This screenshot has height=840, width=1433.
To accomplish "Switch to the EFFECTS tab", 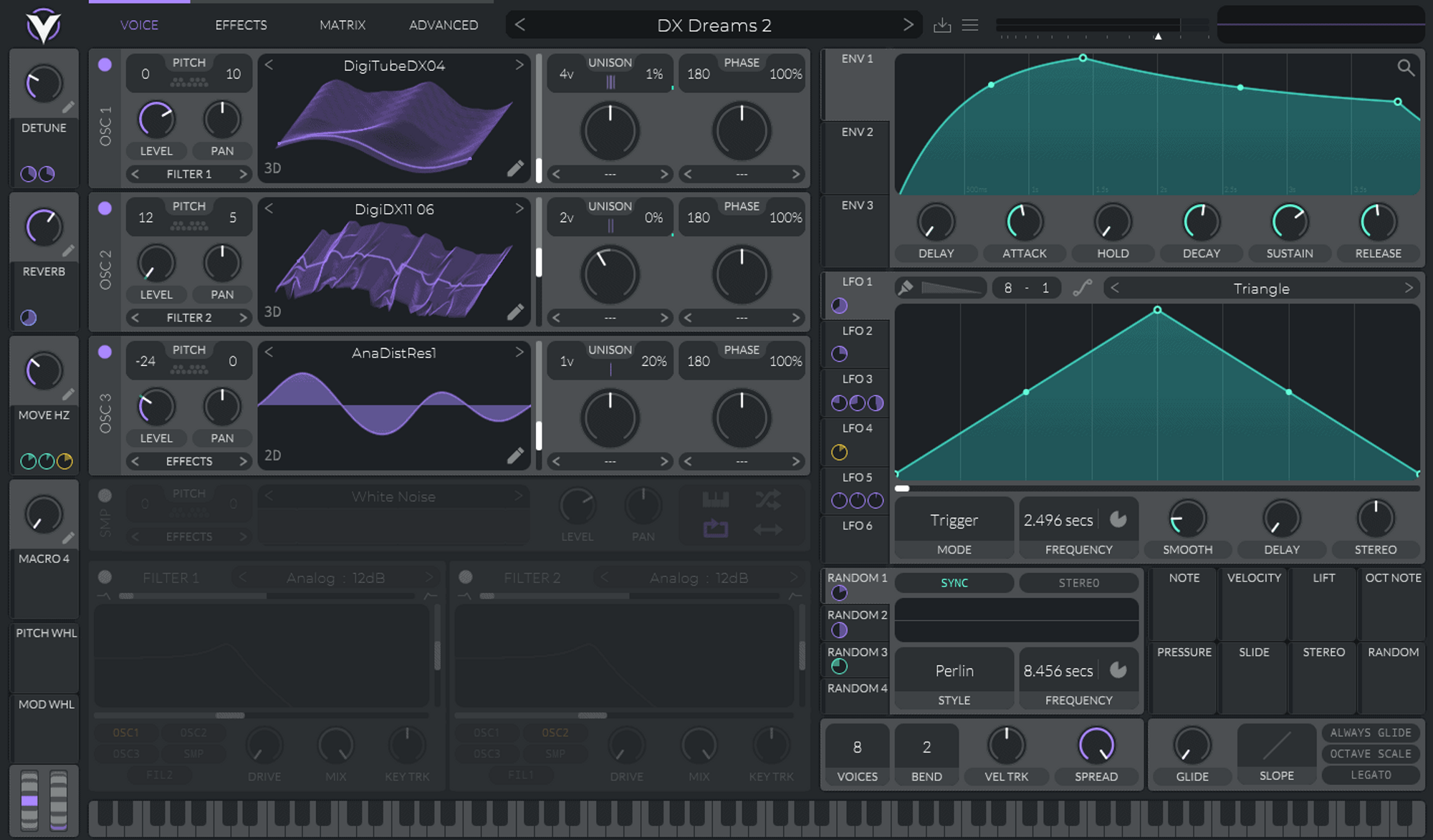I will tap(241, 25).
